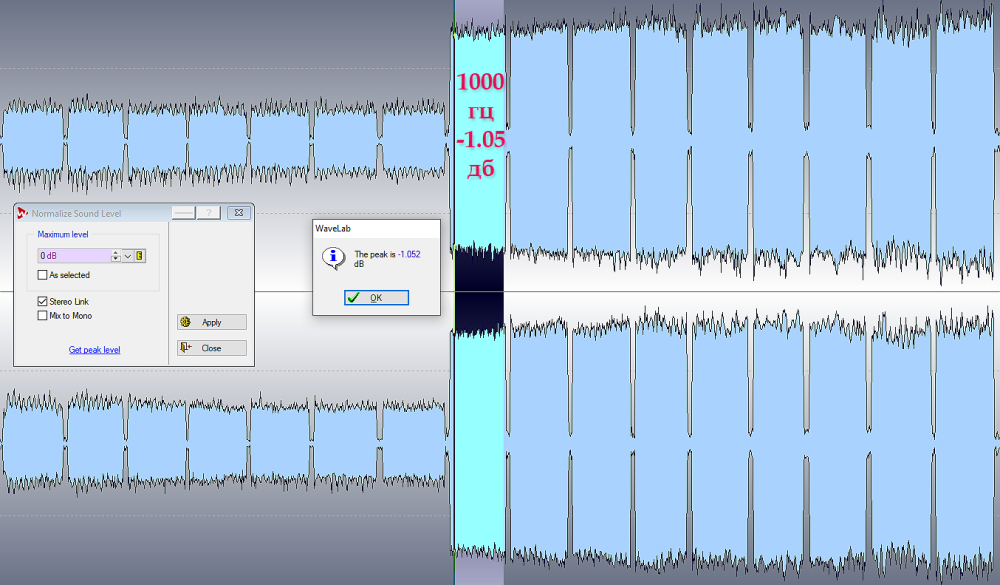This screenshot has height=585, width=1000.
Task: Click the door icon on the Close button
Action: pos(186,348)
